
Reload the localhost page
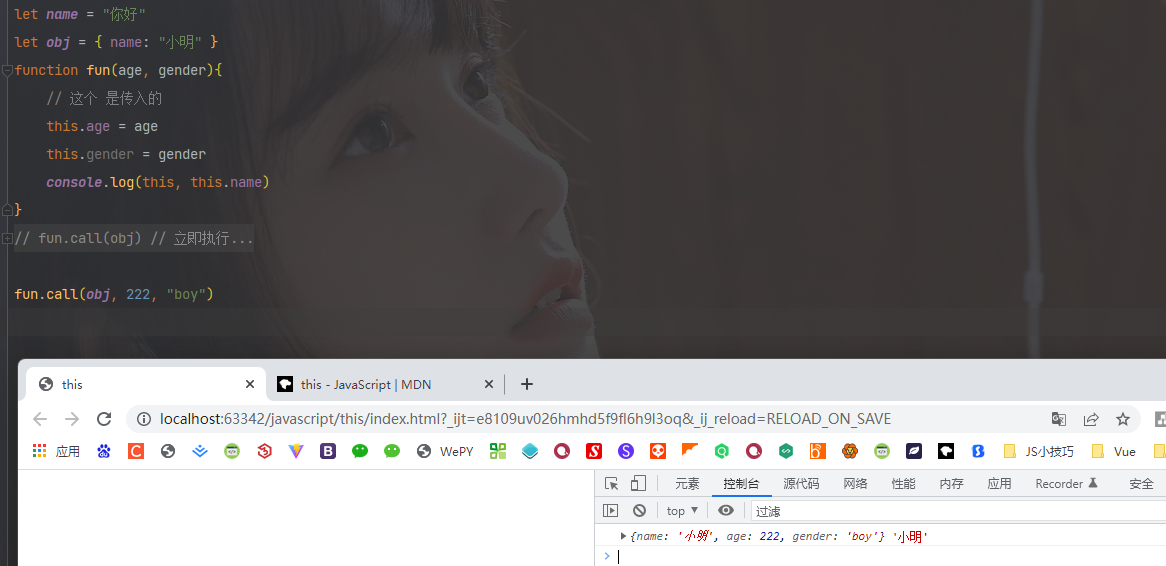pyautogui.click(x=104, y=419)
